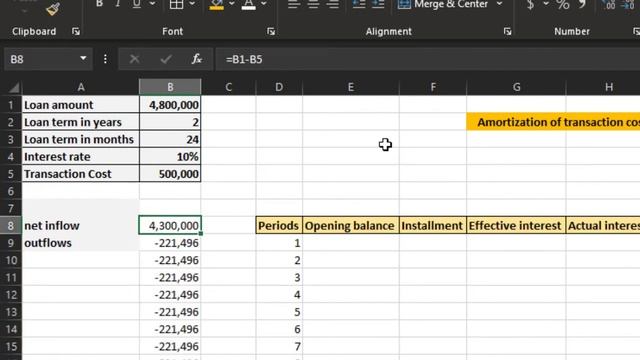Image resolution: width=640 pixels, height=360 pixels.
Task: Select the Effective interest header cell
Action: pyautogui.click(x=516, y=225)
